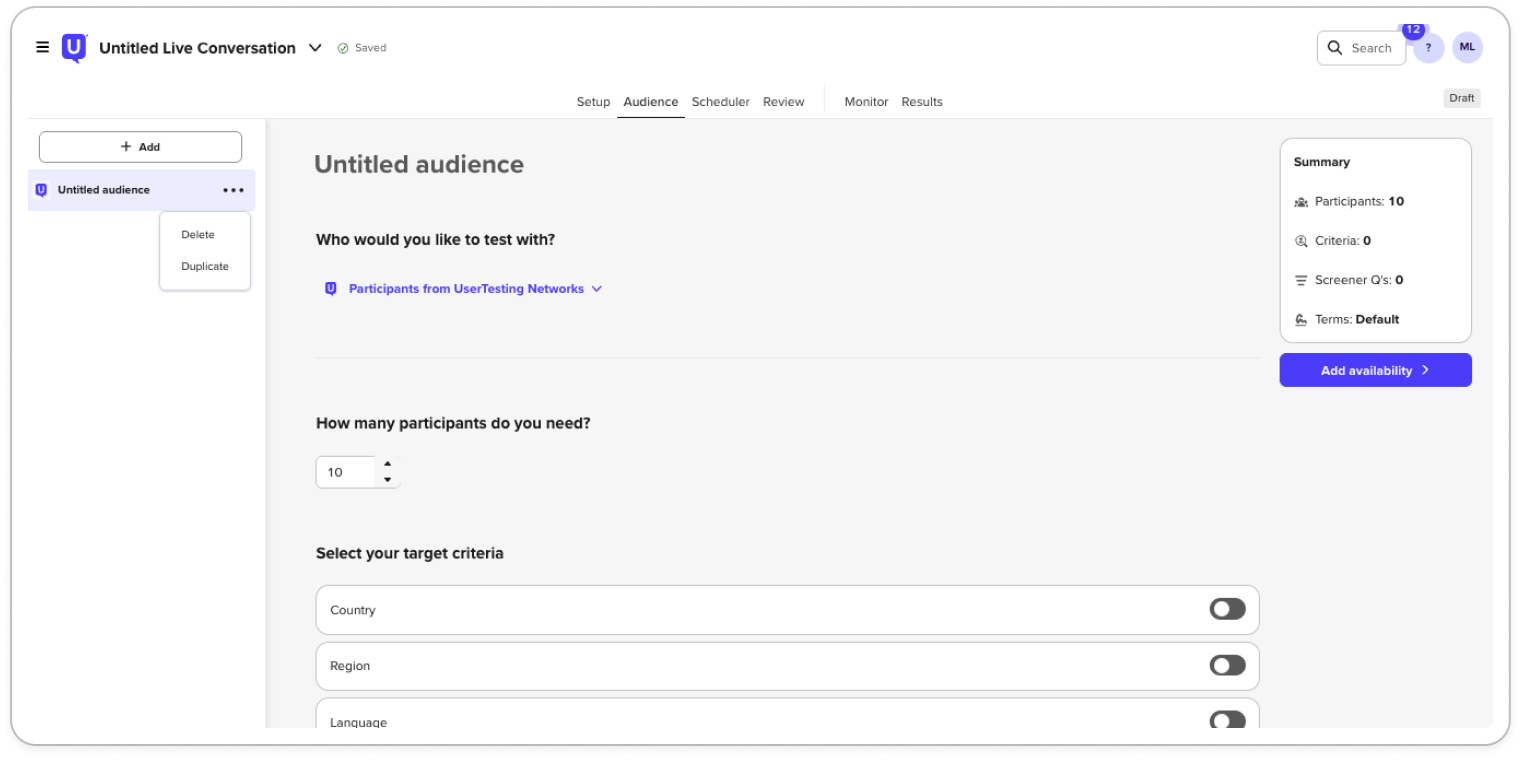1521x760 pixels.
Task: Open the Untitled Live Conversation title dropdown
Action: pos(315,48)
